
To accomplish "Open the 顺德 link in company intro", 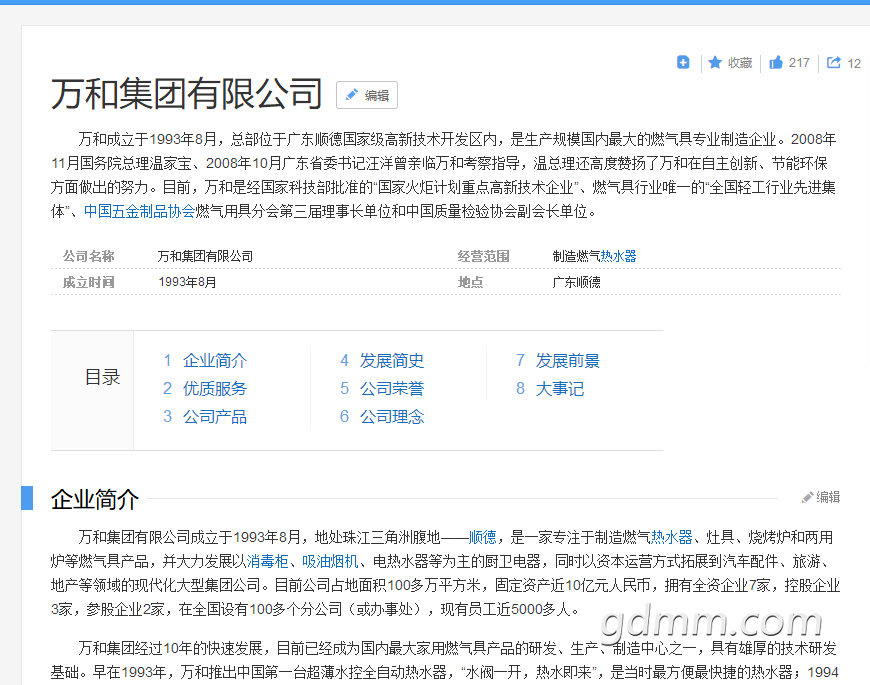I will pyautogui.click(x=482, y=537).
